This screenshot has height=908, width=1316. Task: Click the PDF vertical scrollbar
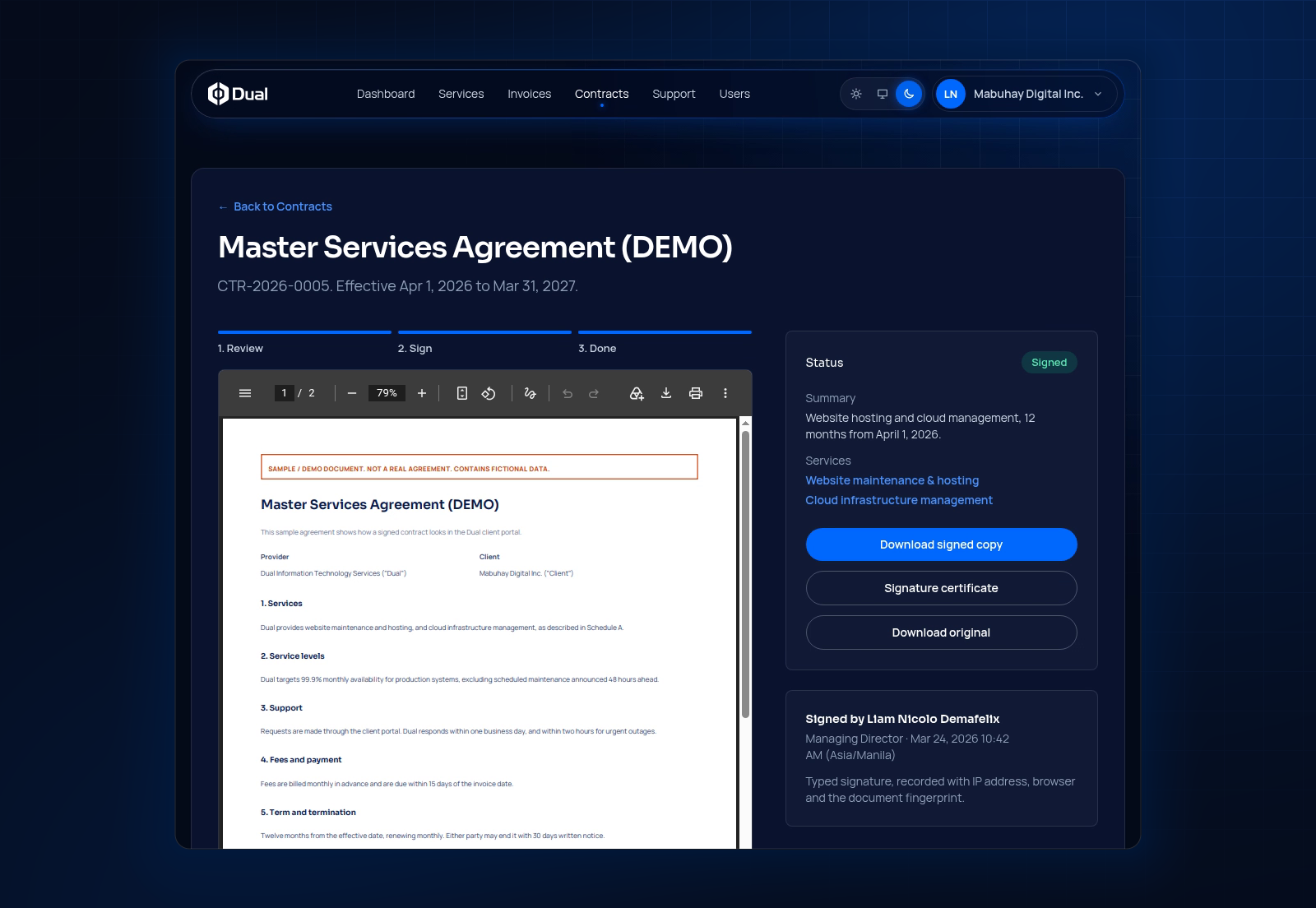pyautogui.click(x=746, y=574)
